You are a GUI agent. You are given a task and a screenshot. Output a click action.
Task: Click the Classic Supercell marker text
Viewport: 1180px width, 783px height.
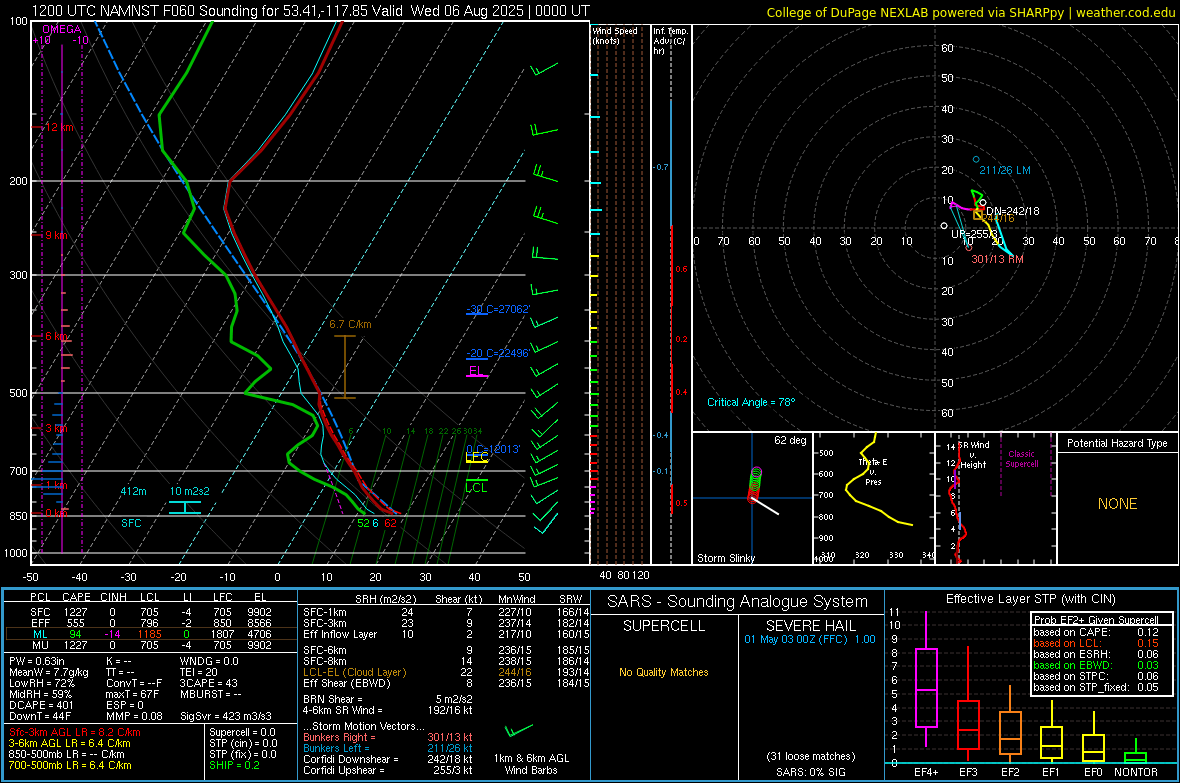(1021, 459)
